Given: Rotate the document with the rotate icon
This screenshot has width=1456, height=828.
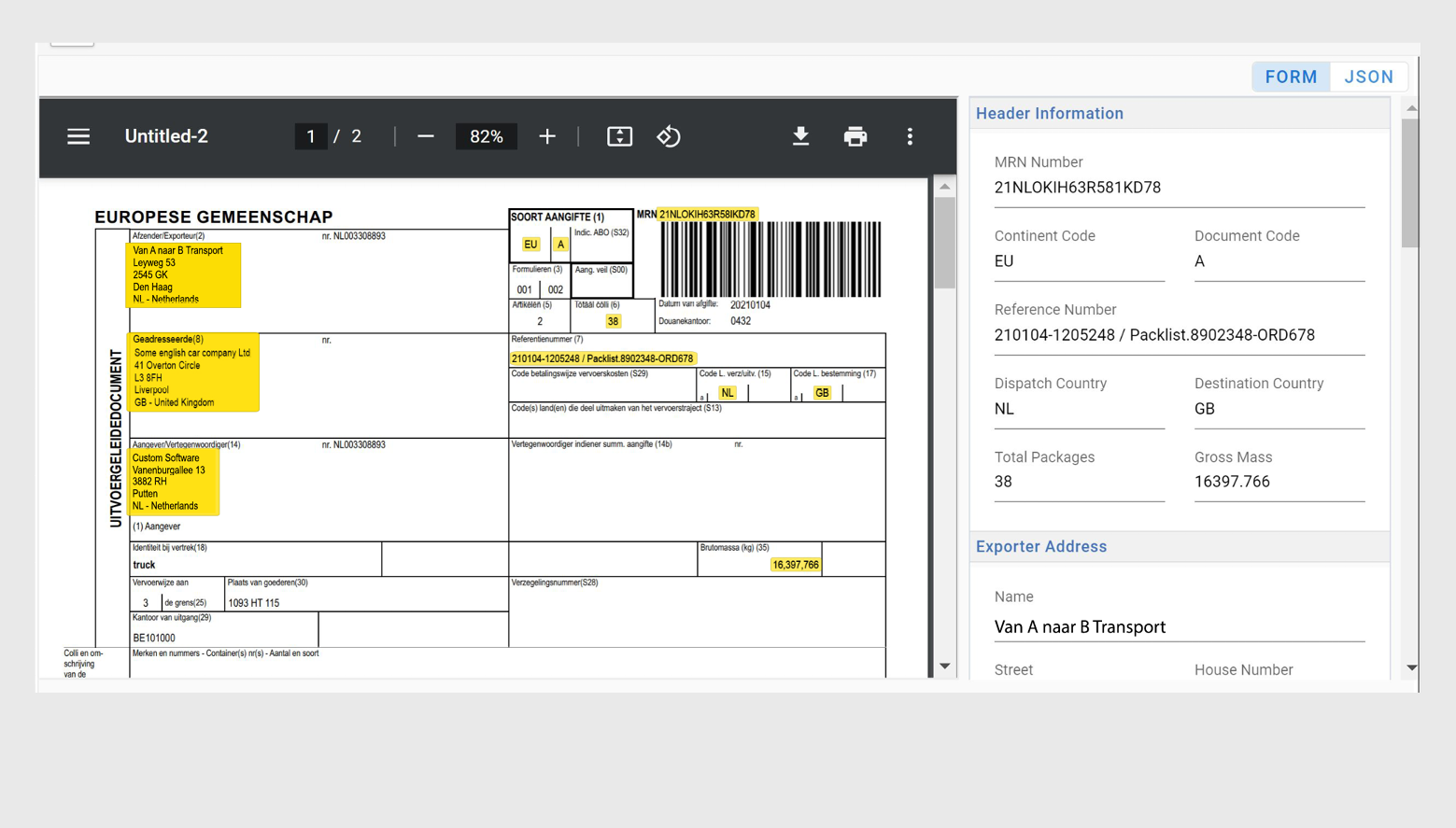Looking at the screenshot, I should tap(669, 136).
